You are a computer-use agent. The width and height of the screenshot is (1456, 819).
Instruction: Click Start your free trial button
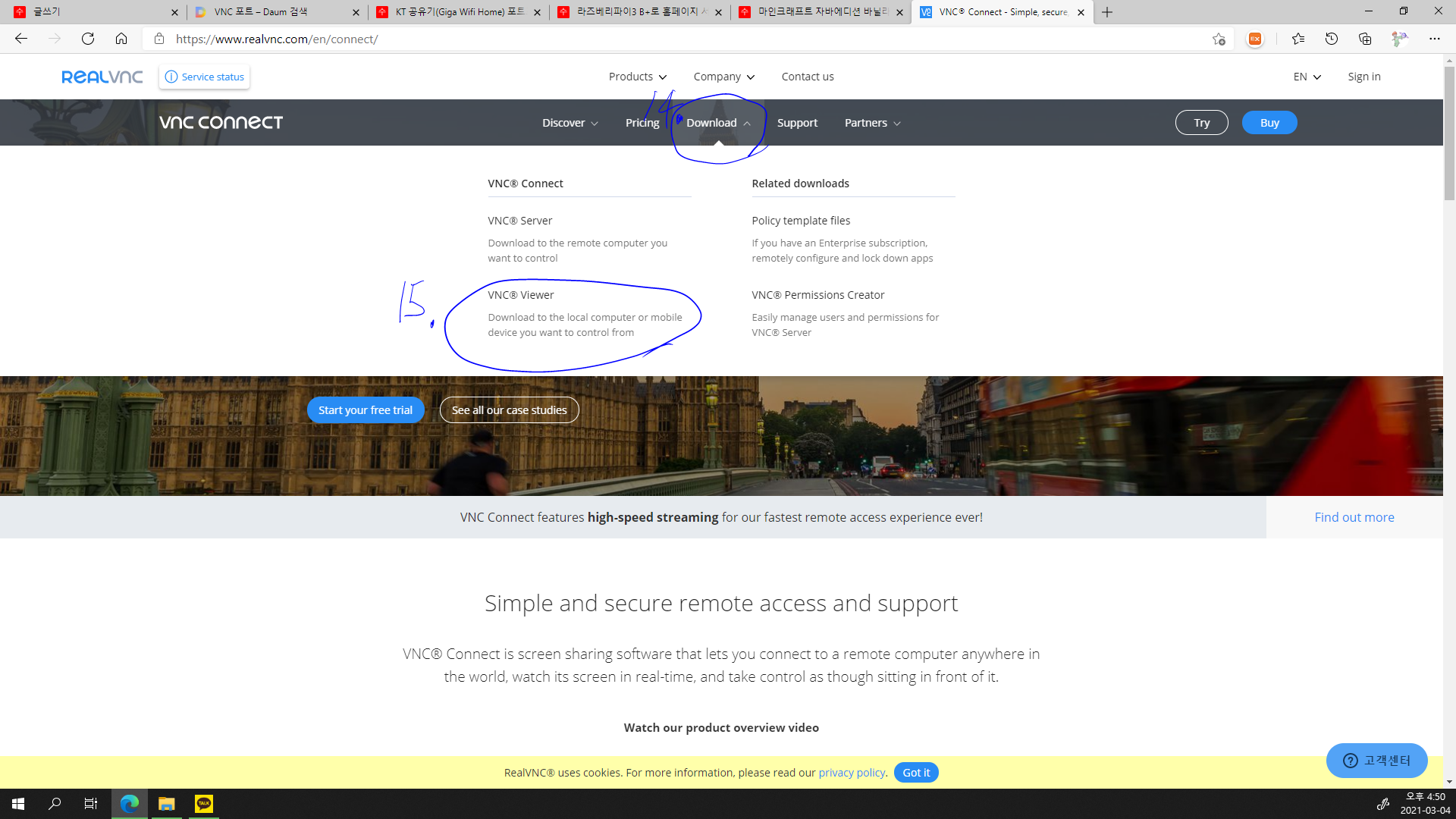click(x=366, y=410)
